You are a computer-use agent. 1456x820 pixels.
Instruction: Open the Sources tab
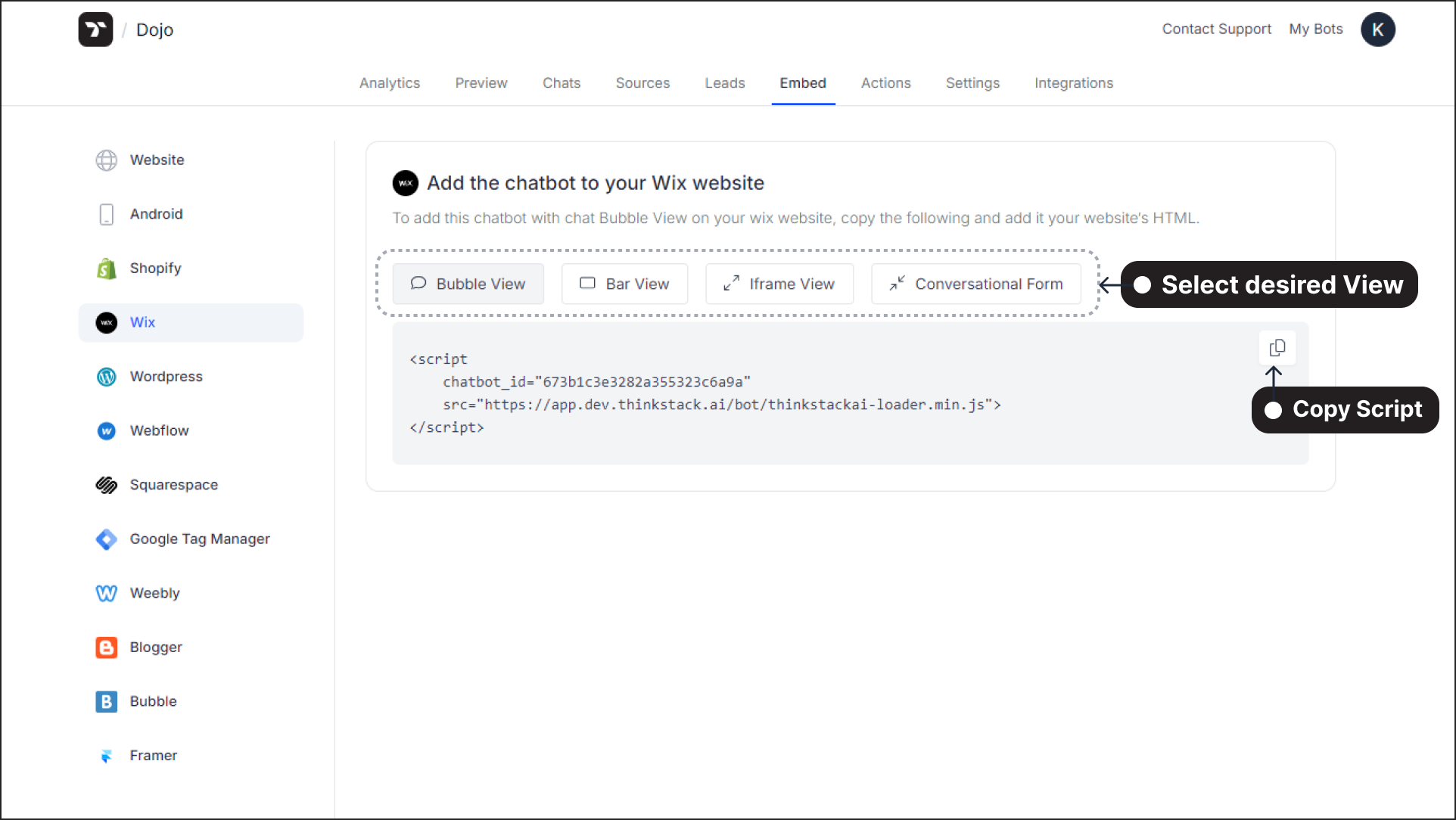point(642,83)
